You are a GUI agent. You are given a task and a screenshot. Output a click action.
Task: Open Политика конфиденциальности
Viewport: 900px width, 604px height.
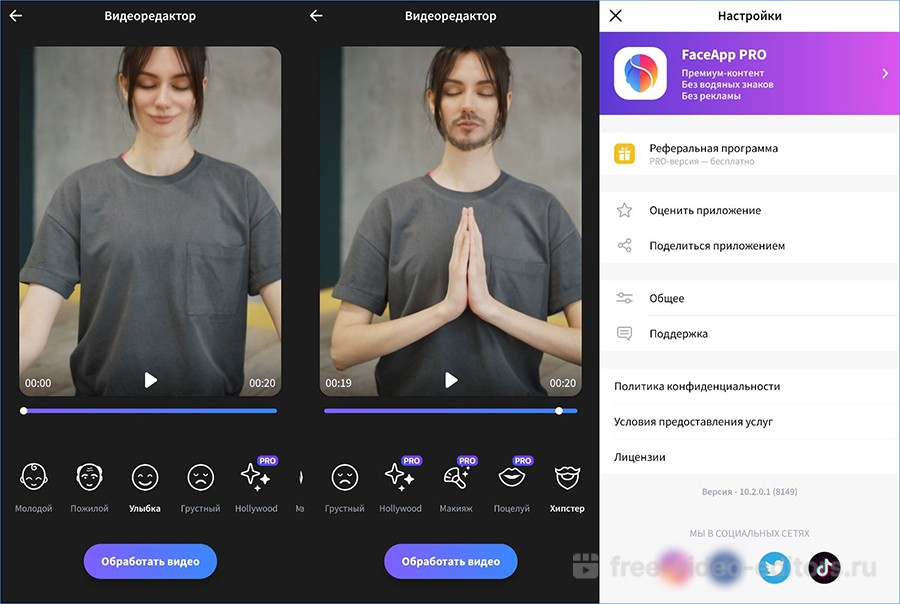[750, 386]
